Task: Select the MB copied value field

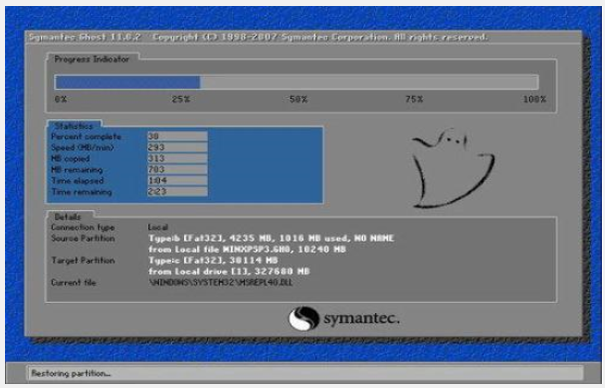Action: pyautogui.click(x=177, y=159)
